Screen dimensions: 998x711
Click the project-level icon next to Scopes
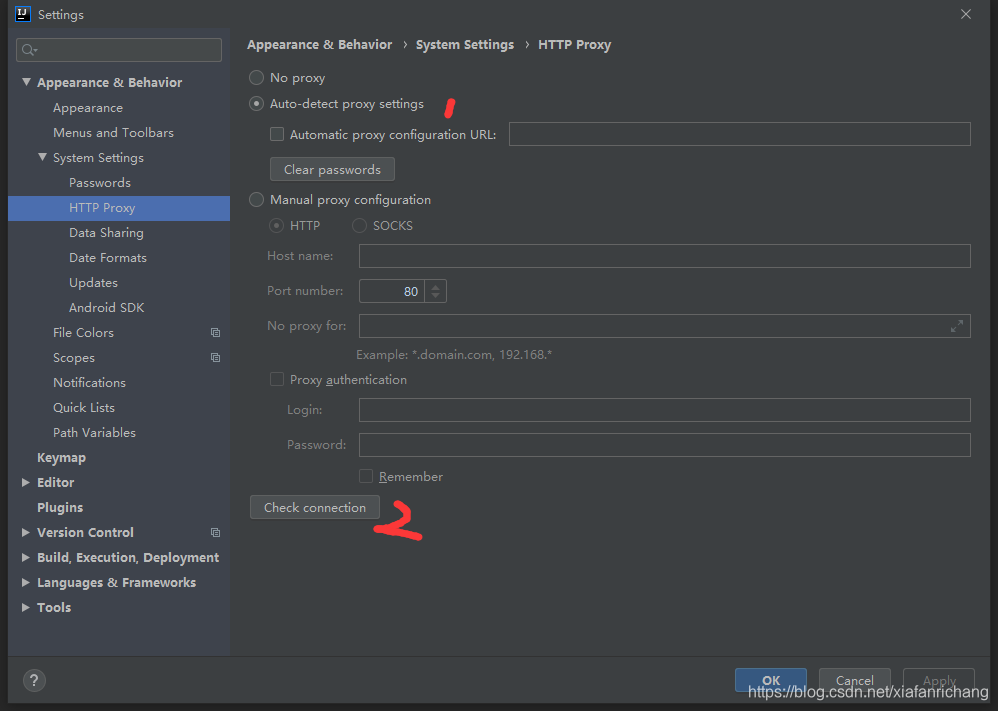point(215,358)
